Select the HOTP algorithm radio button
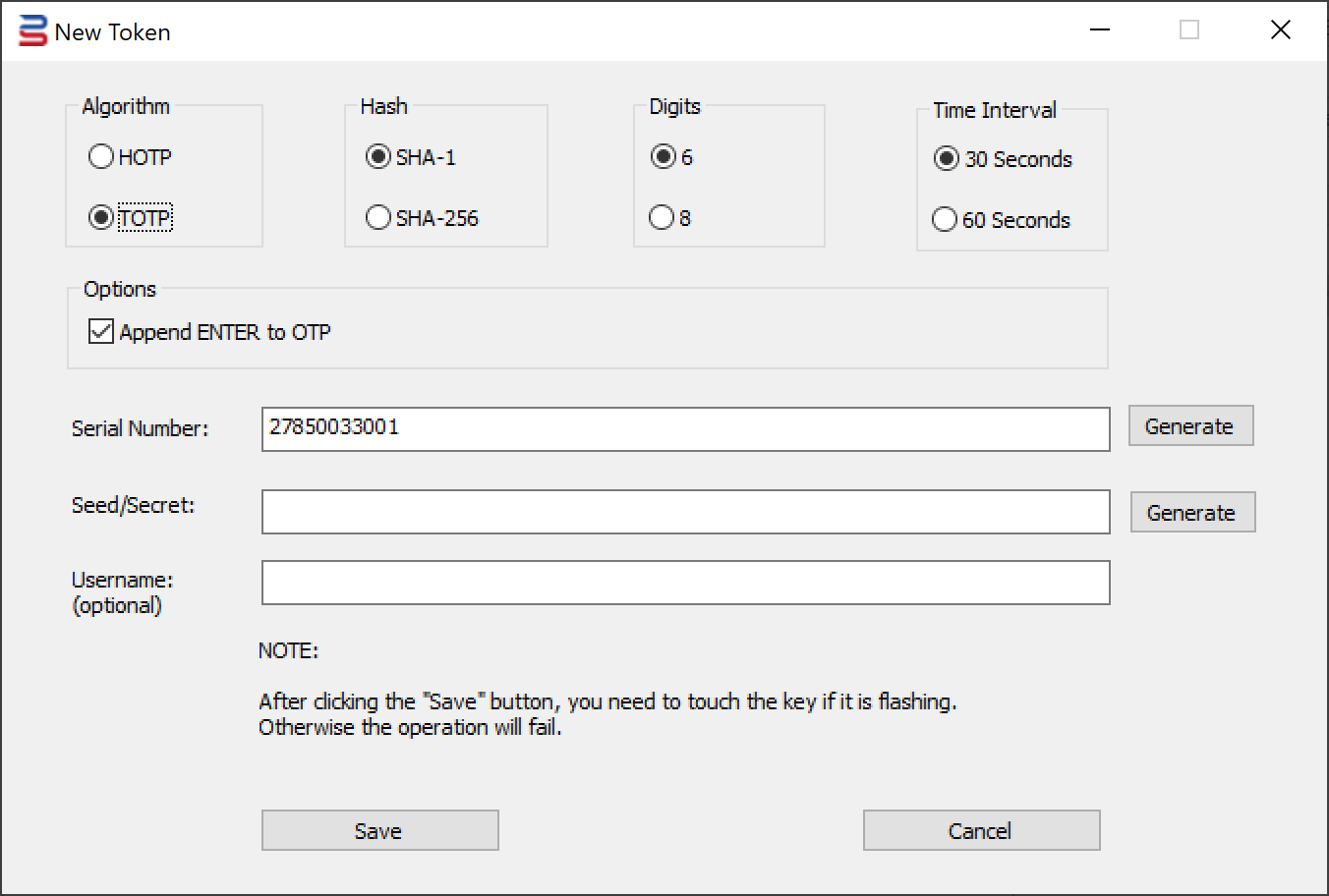Image resolution: width=1329 pixels, height=896 pixels. coord(101,157)
